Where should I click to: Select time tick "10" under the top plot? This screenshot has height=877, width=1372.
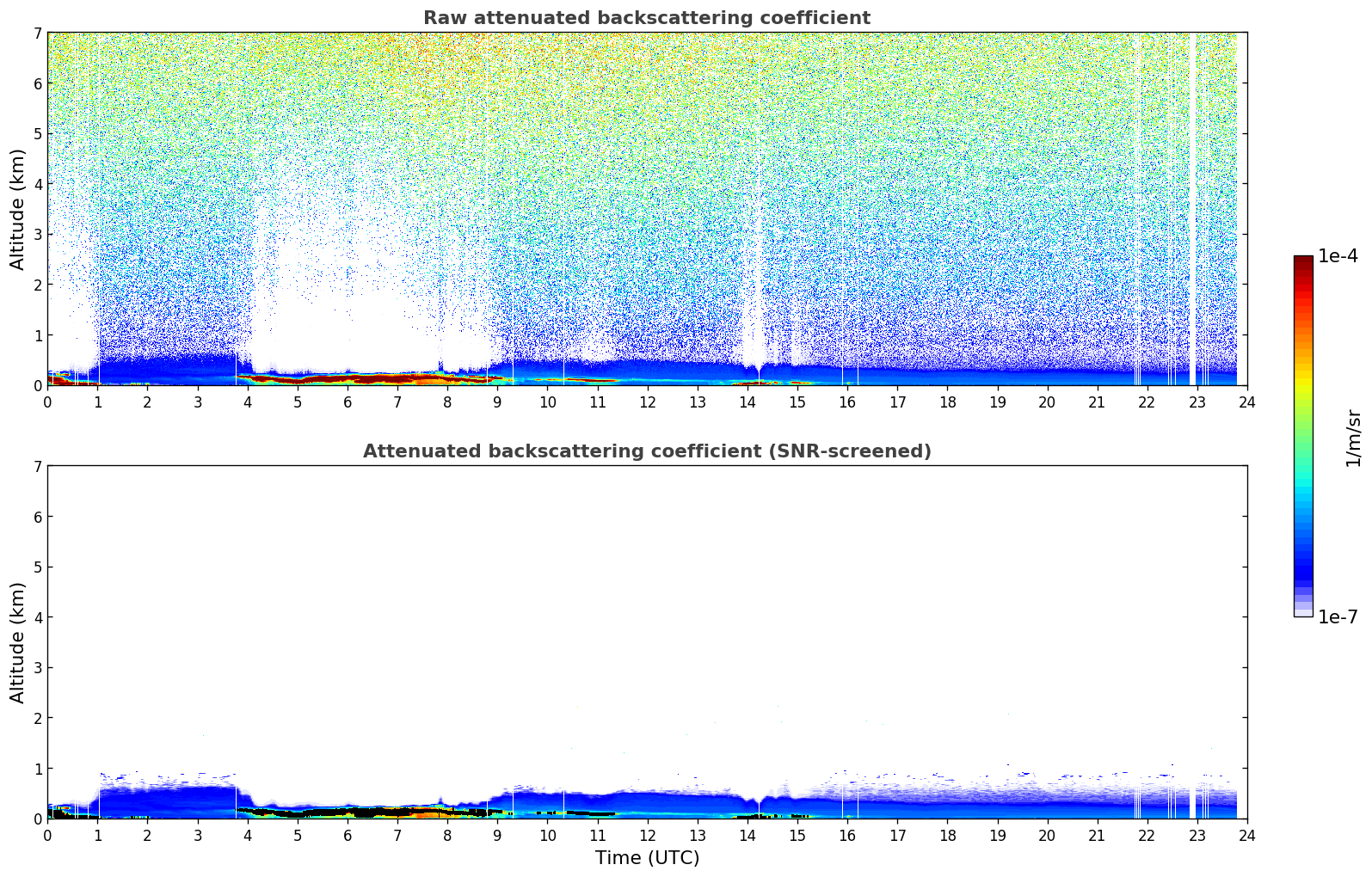pyautogui.click(x=547, y=402)
